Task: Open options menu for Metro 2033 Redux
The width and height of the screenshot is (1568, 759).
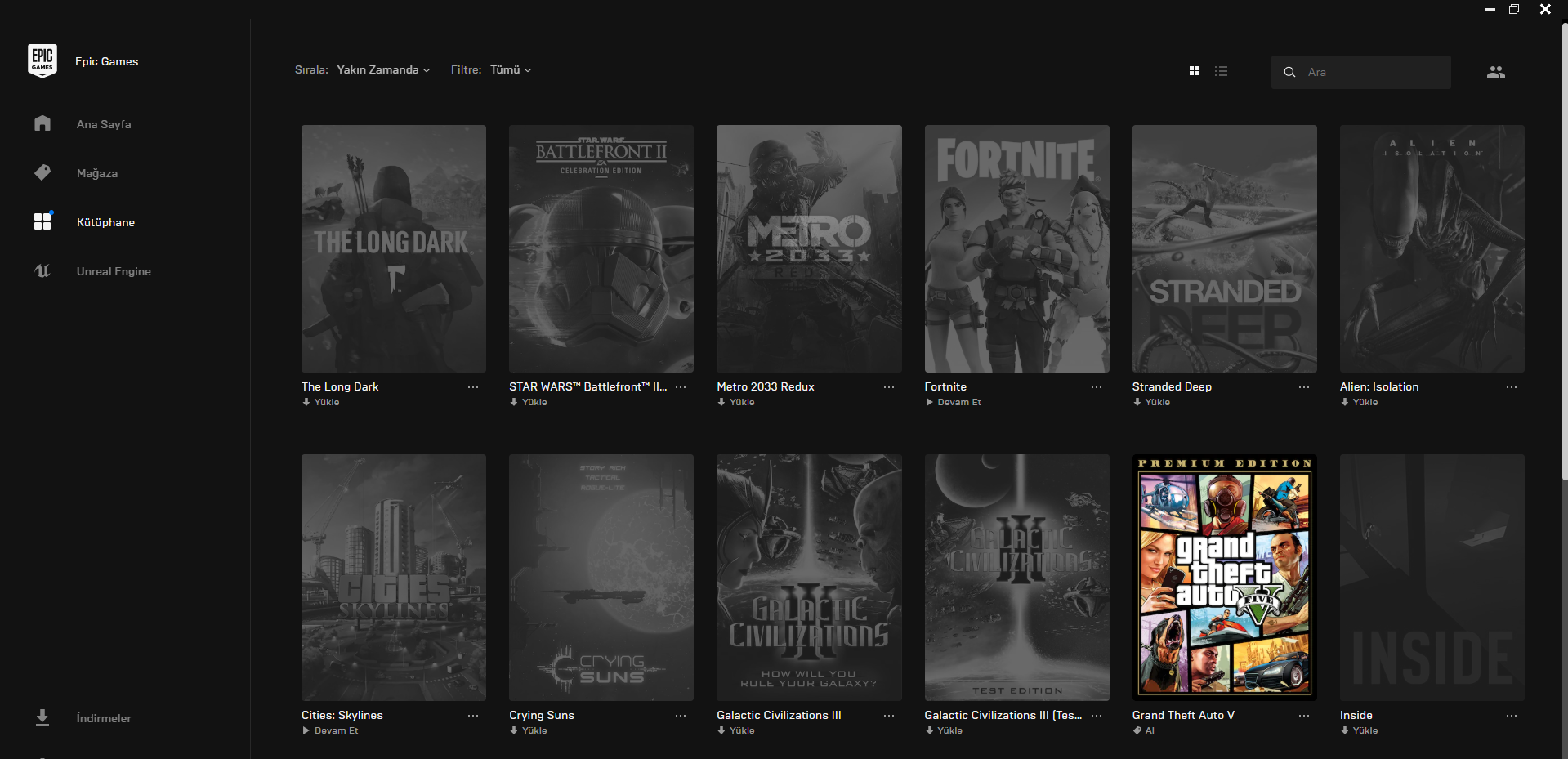Action: [889, 387]
